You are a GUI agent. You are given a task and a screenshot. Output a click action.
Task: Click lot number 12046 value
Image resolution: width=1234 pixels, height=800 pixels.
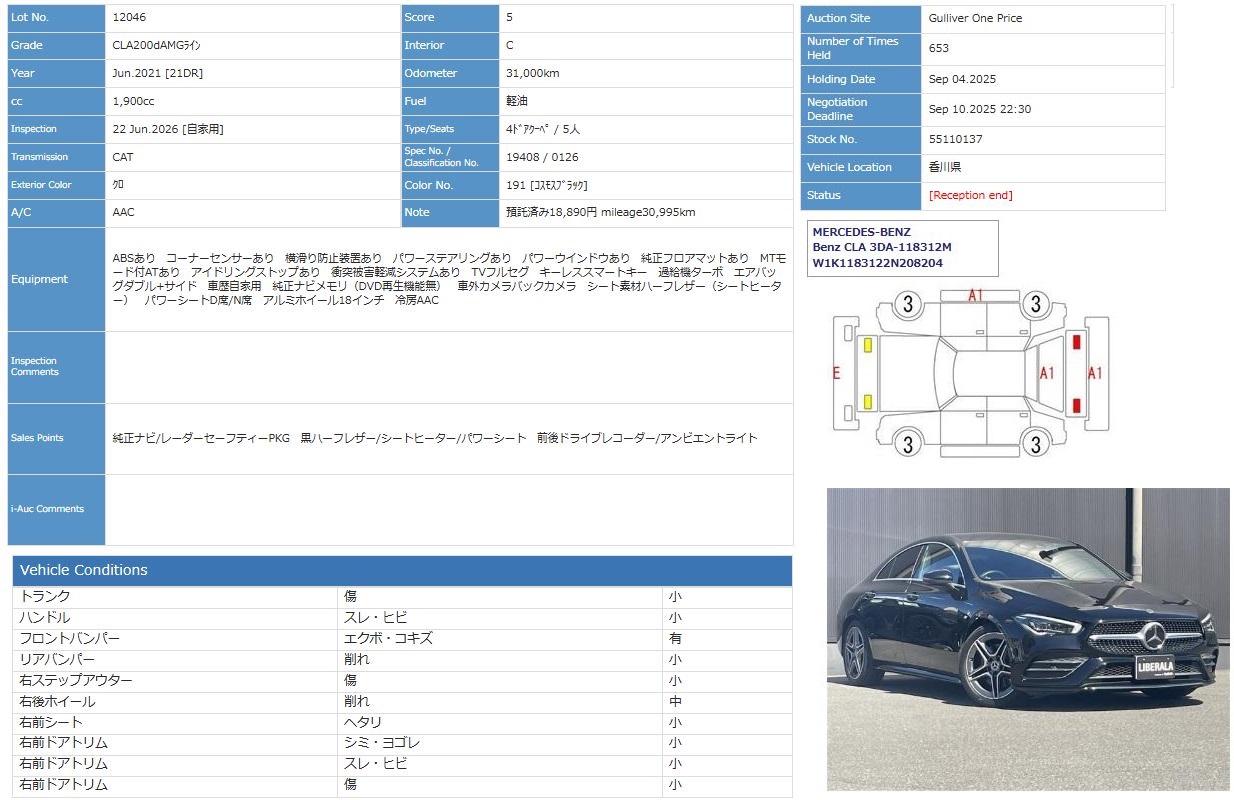click(129, 17)
